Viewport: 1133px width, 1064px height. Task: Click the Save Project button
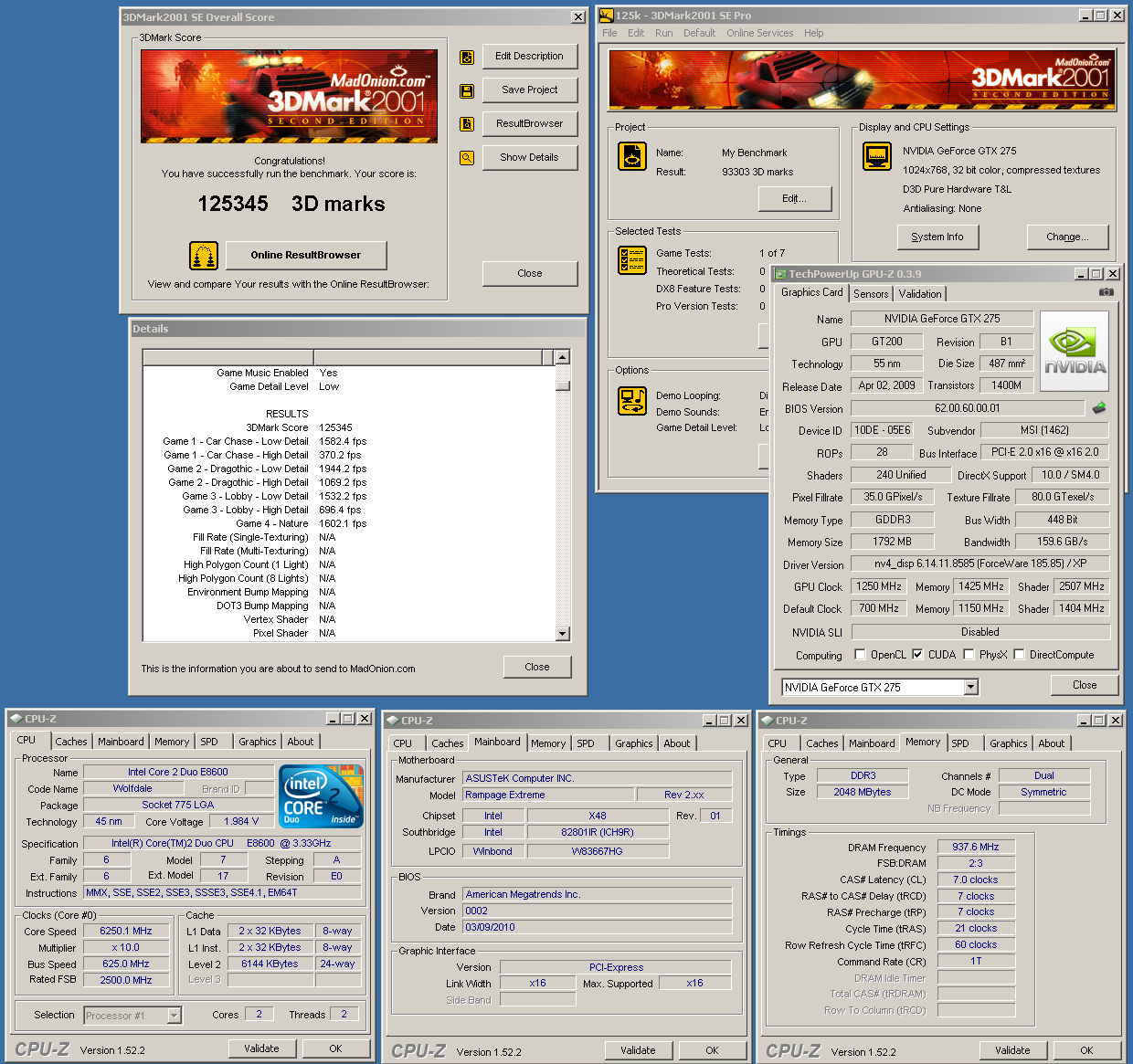click(530, 90)
